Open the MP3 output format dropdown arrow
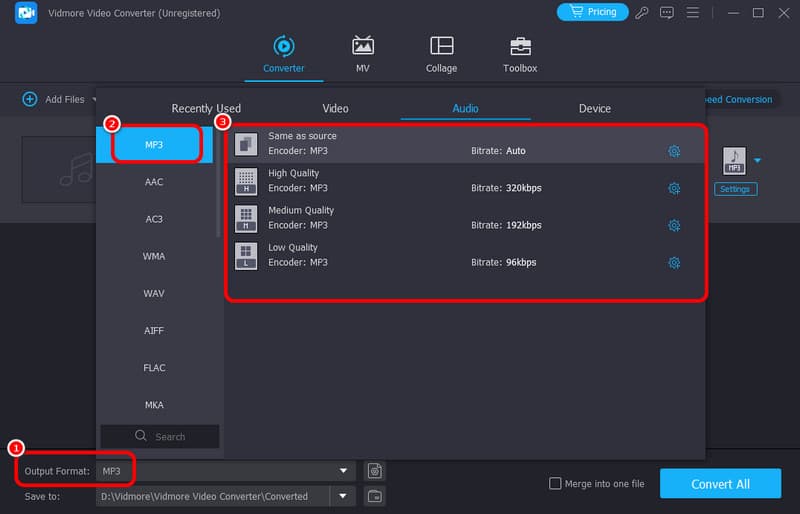 click(757, 160)
